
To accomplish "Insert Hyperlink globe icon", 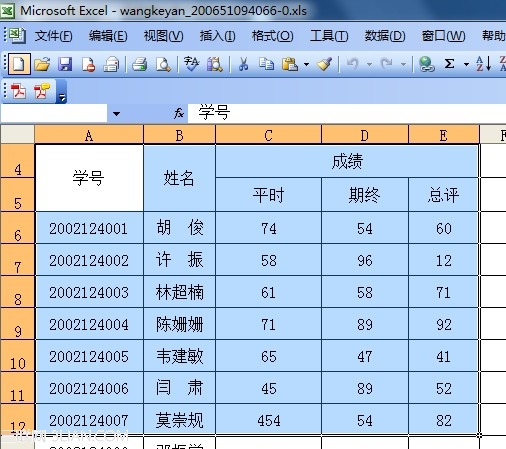I will (x=426, y=64).
